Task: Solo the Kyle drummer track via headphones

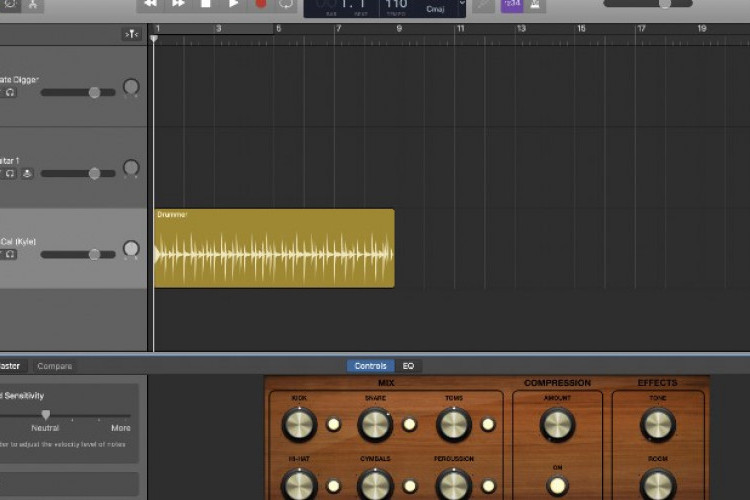Action: pyautogui.click(x=10, y=255)
